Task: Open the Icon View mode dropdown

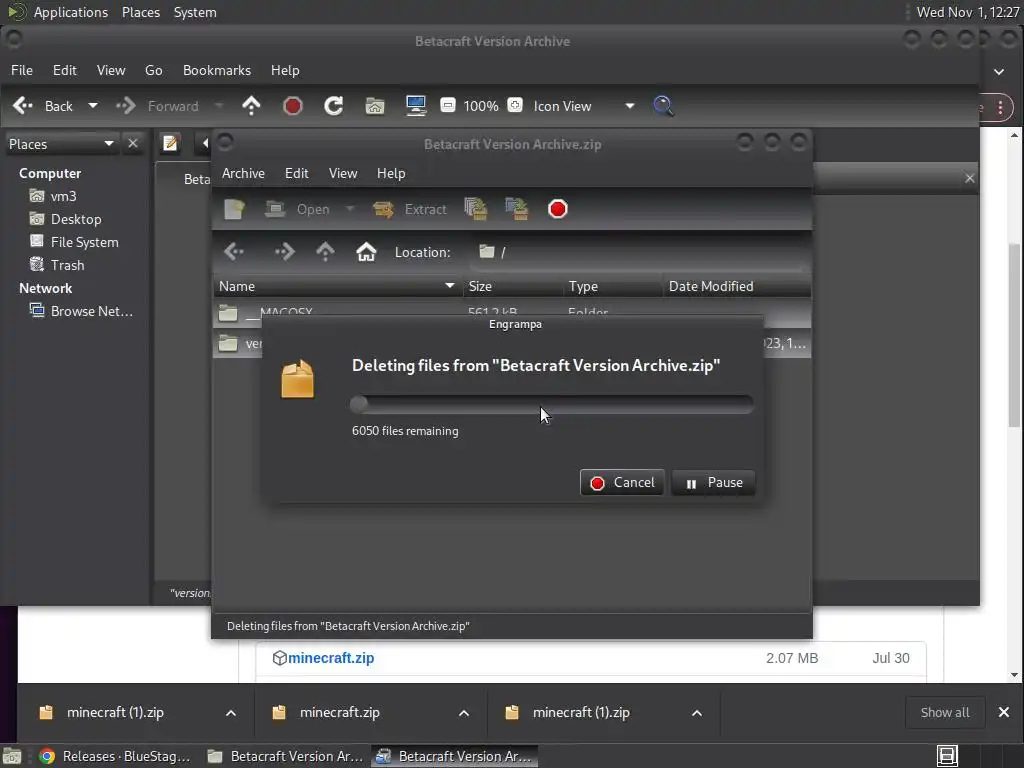Action: [x=583, y=106]
